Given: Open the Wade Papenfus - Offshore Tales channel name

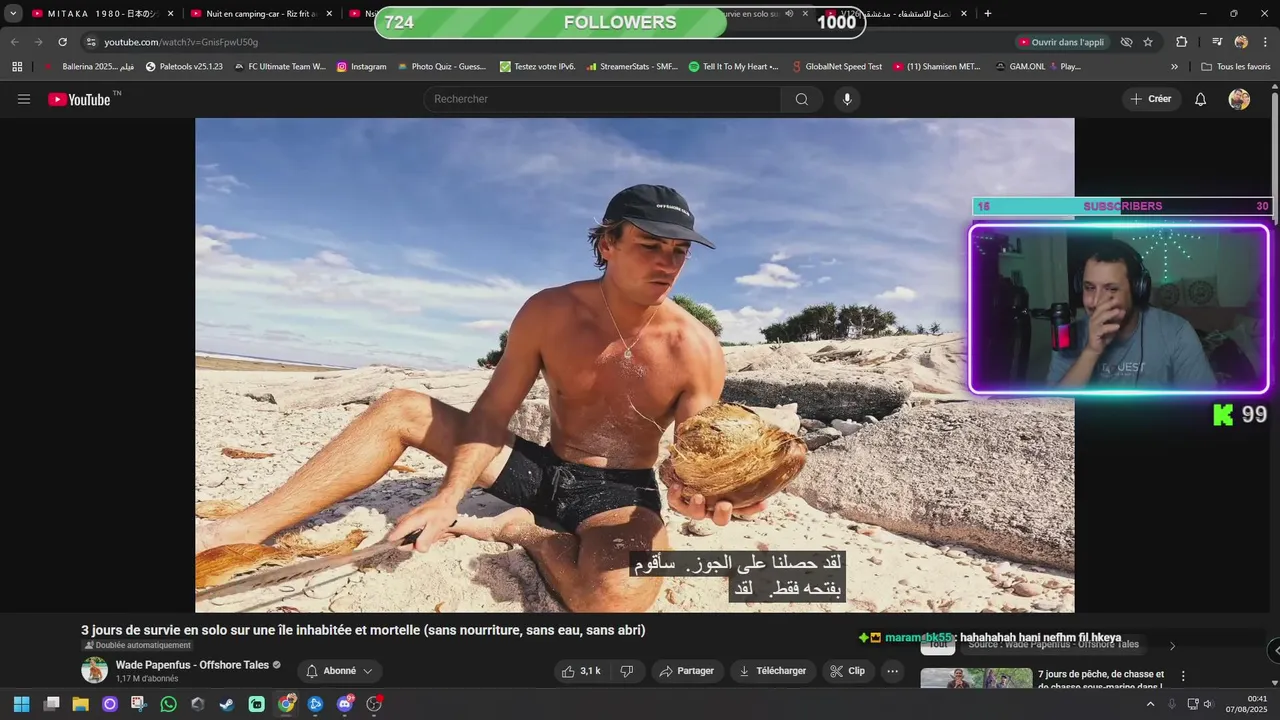Looking at the screenshot, I should 192,665.
